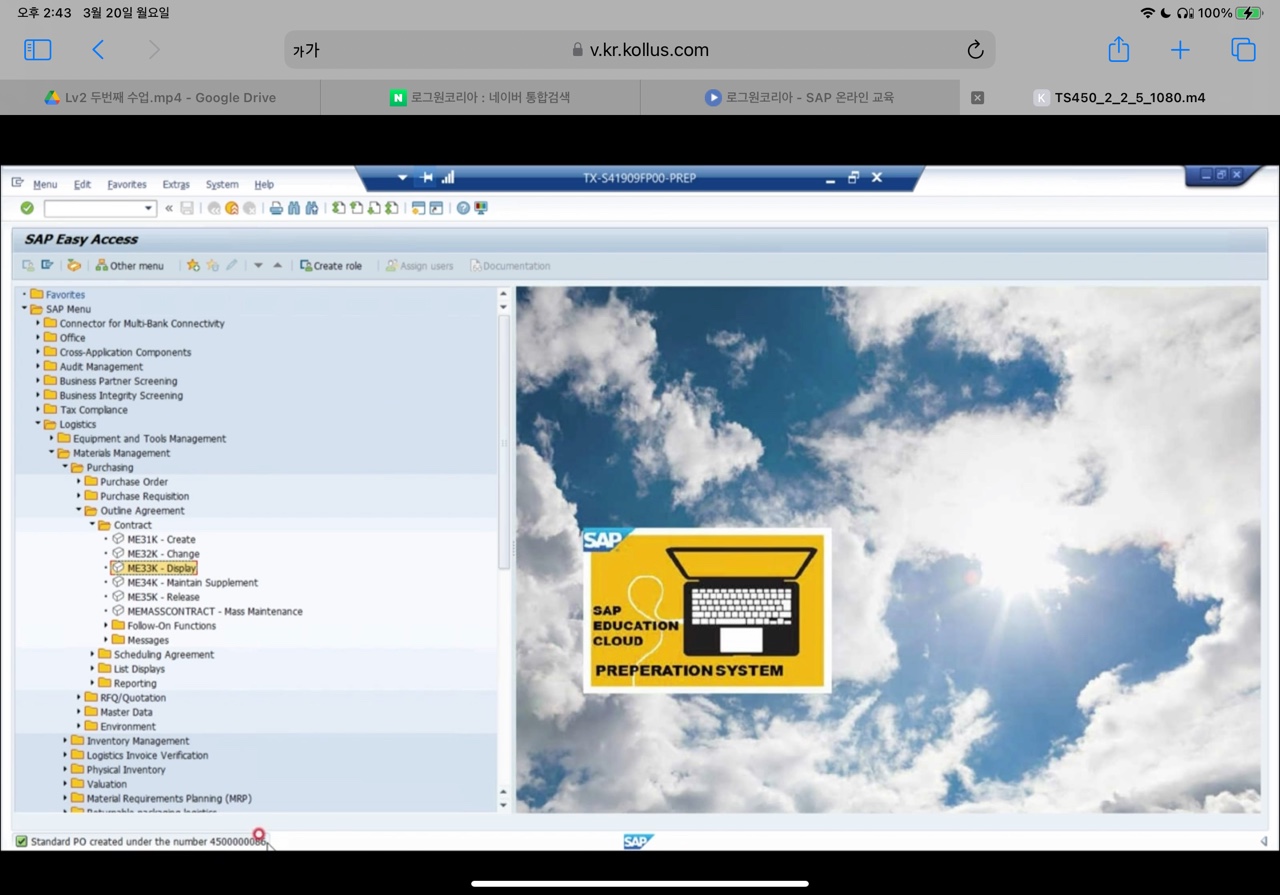Click the Last Page navigation icon
Viewport: 1280px width, 895px height.
(391, 208)
